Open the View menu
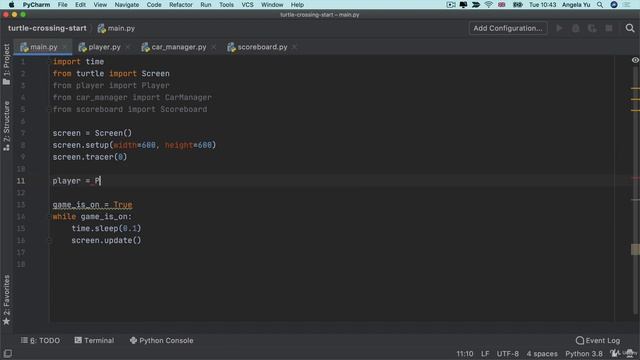 point(100,5)
